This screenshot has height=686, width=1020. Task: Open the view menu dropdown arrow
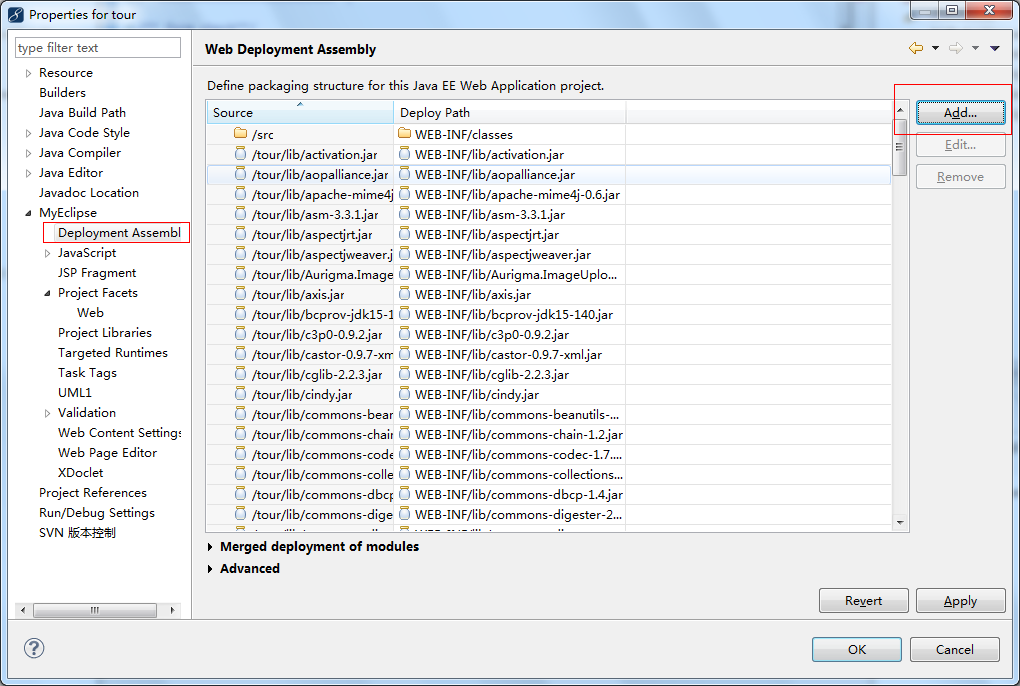994,48
